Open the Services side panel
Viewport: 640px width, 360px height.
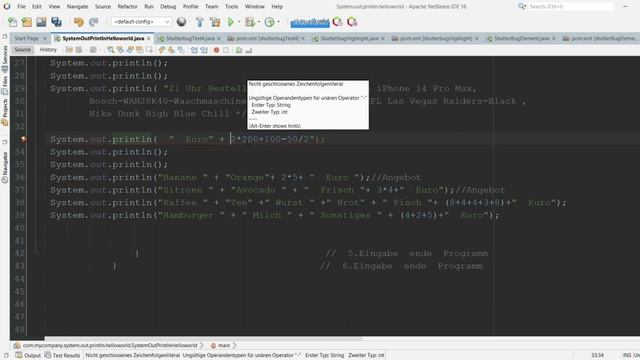(5, 58)
